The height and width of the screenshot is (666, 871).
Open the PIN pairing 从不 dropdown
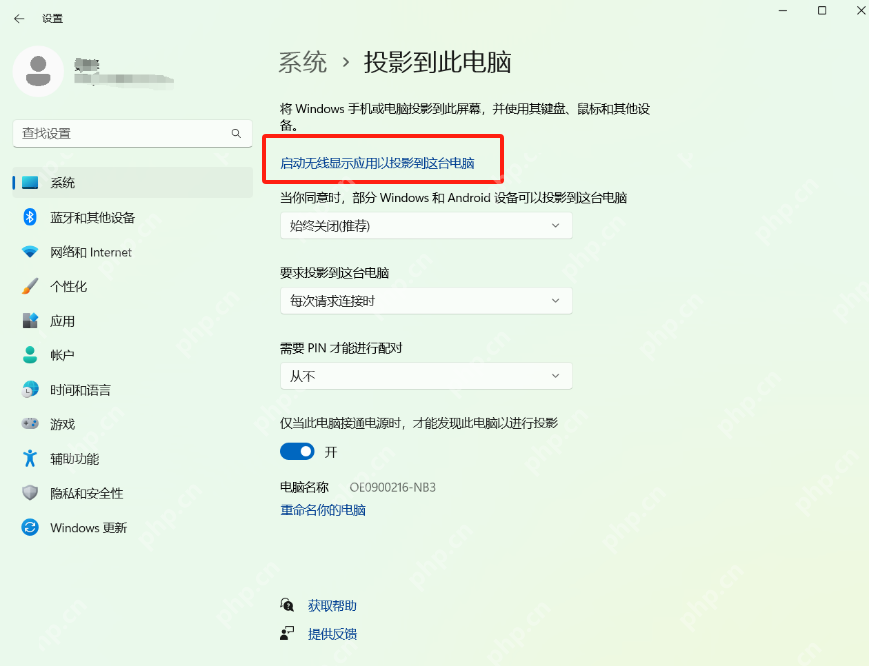pos(426,376)
